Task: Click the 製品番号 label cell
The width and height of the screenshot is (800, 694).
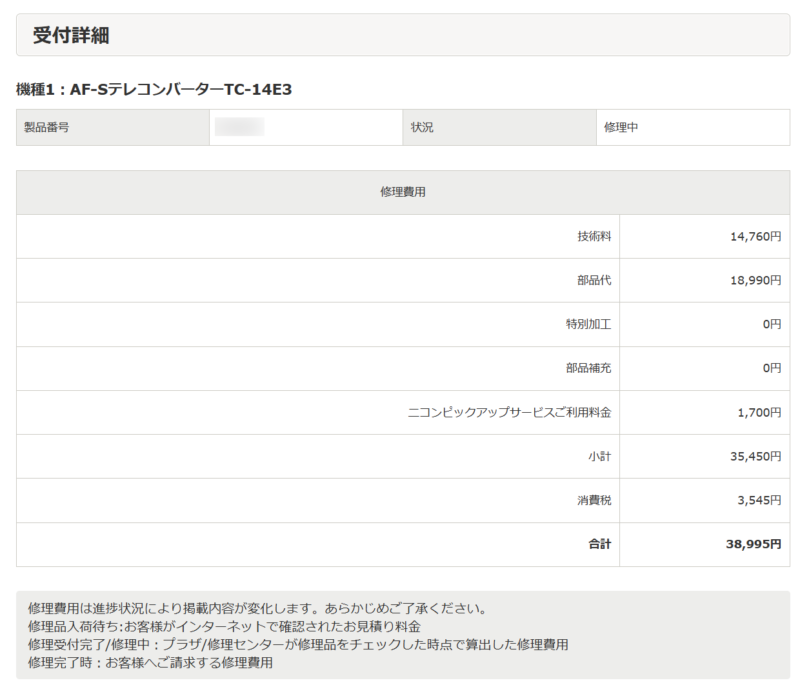Action: 47,128
